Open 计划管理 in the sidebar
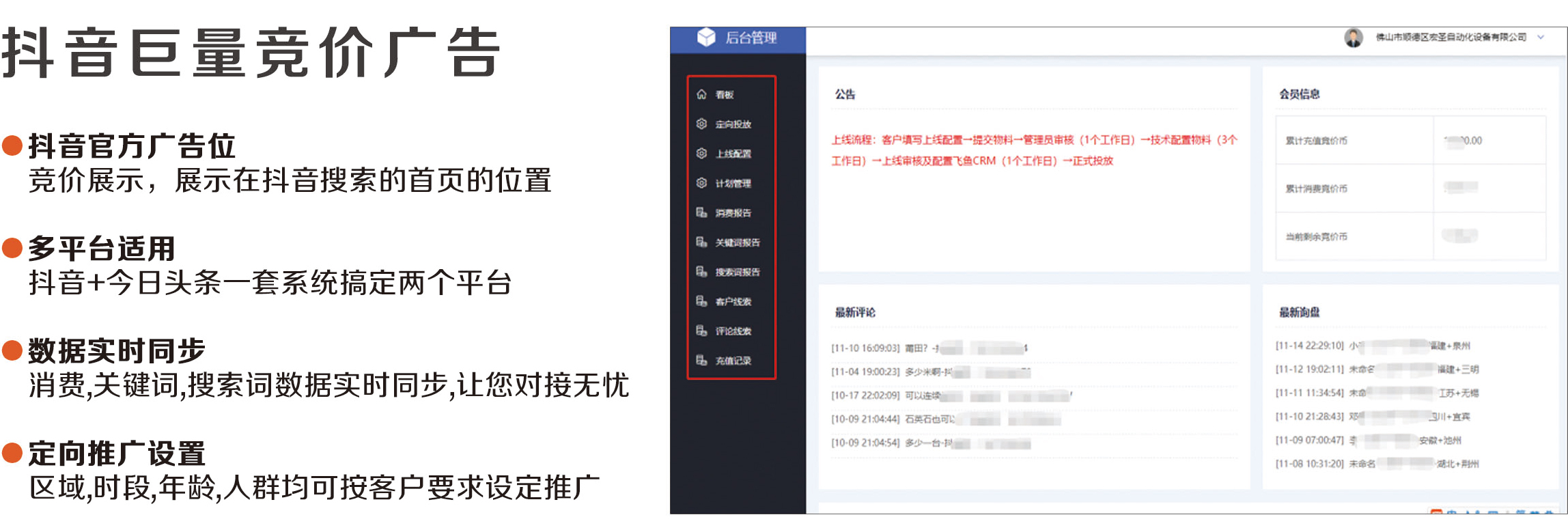This screenshot has width=1568, height=530. (733, 183)
